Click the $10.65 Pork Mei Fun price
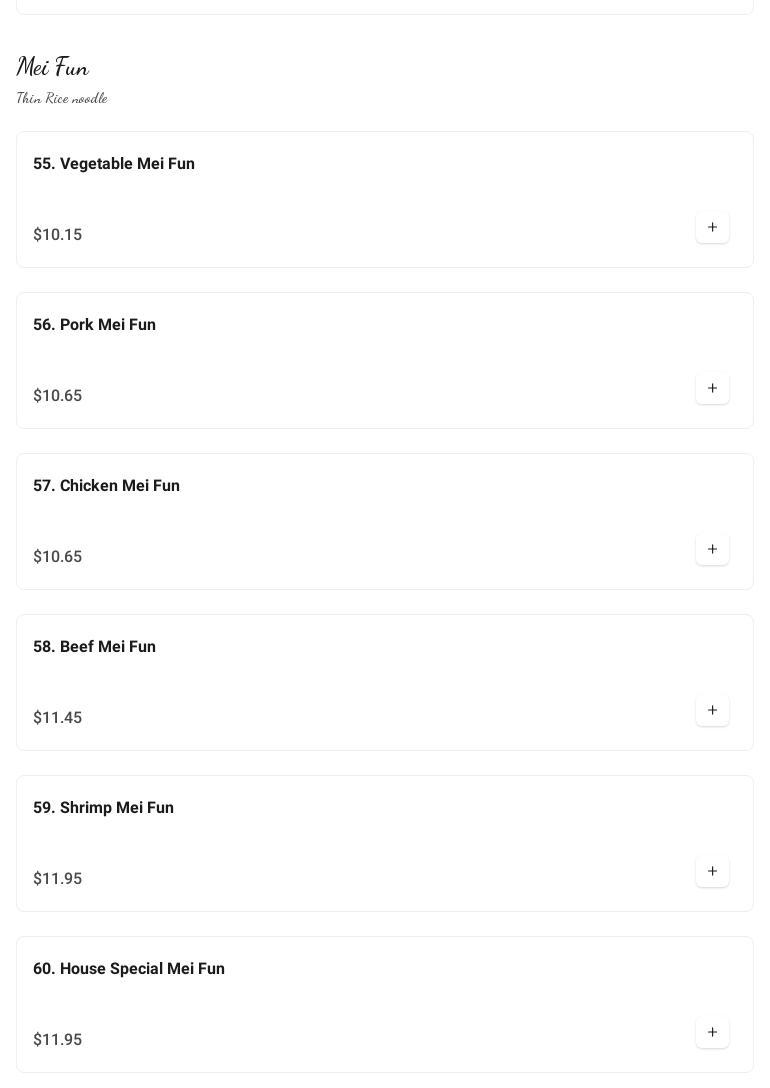The height and width of the screenshot is (1088, 770). click(x=58, y=396)
